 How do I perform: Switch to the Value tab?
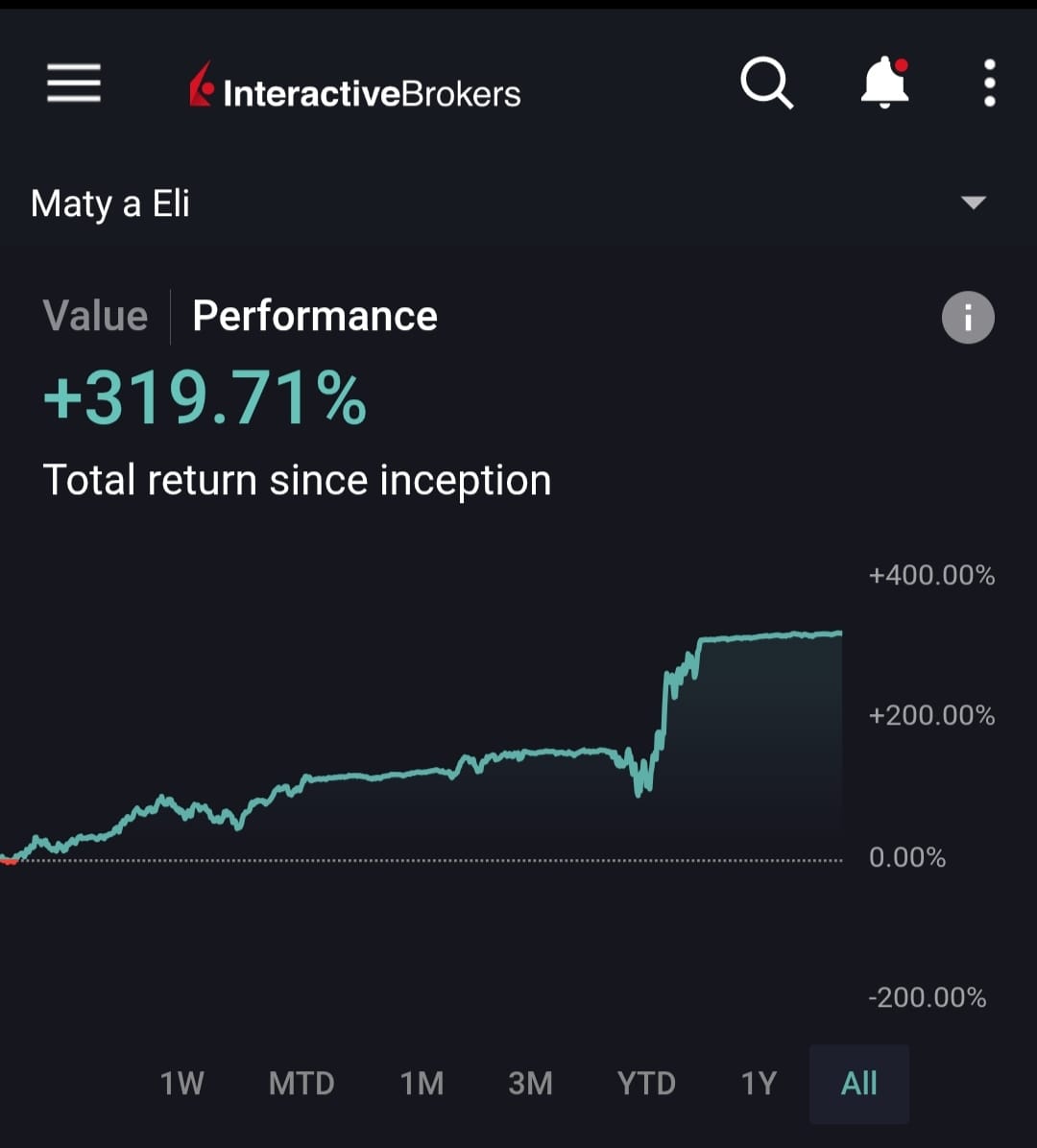[95, 316]
